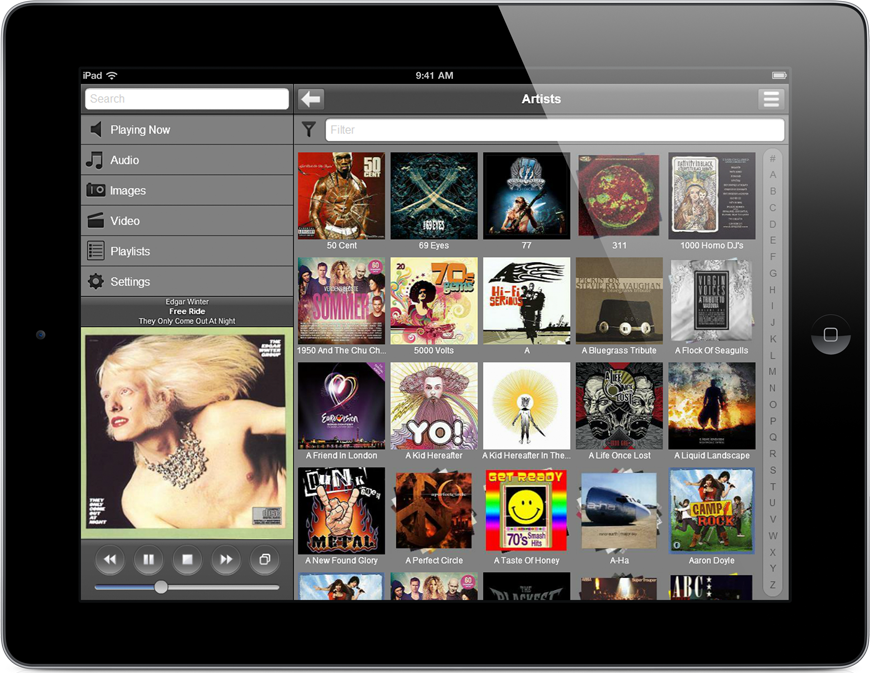
Task: Open the Settings section
Action: [x=187, y=281]
